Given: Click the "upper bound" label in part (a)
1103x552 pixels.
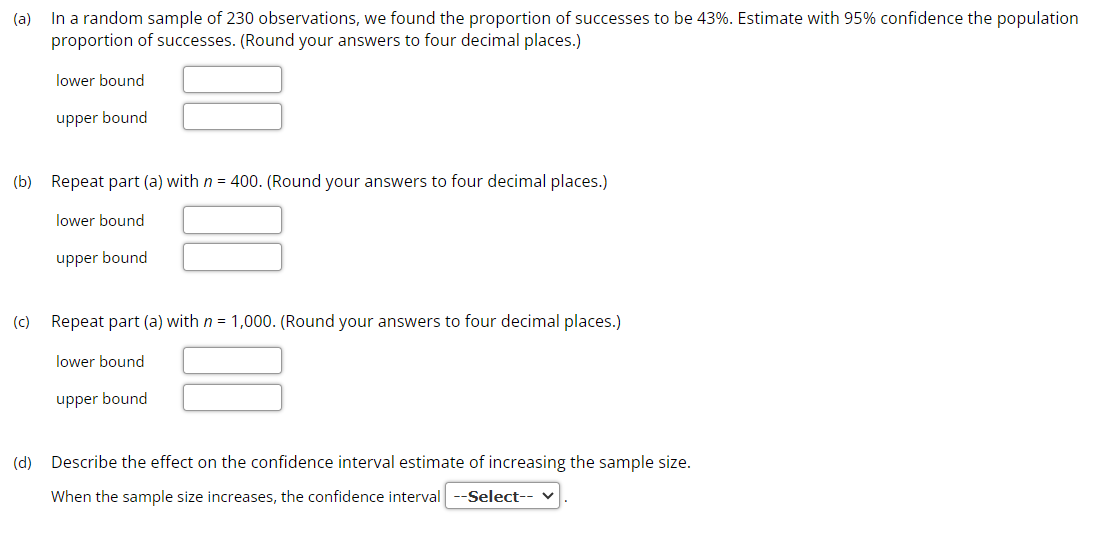Looking at the screenshot, I should (101, 117).
